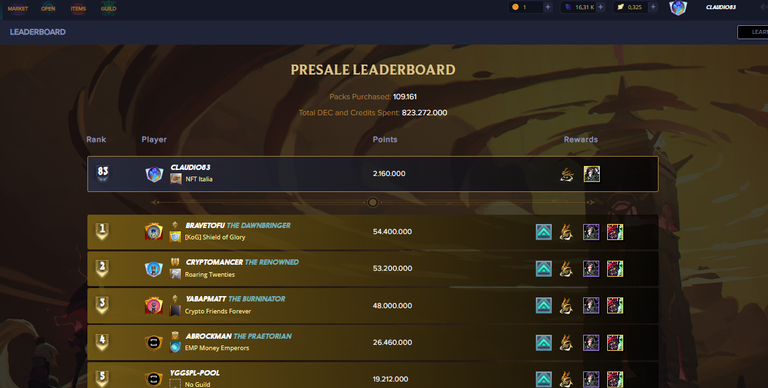Click the teal chevron reward icon for rank 1
Viewport: 768px width, 388px height.
[544, 232]
